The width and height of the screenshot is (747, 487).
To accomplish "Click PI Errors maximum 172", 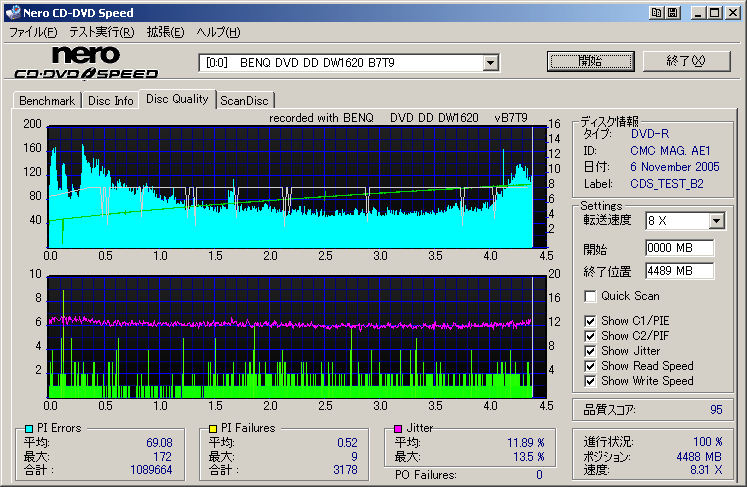I will point(162,457).
